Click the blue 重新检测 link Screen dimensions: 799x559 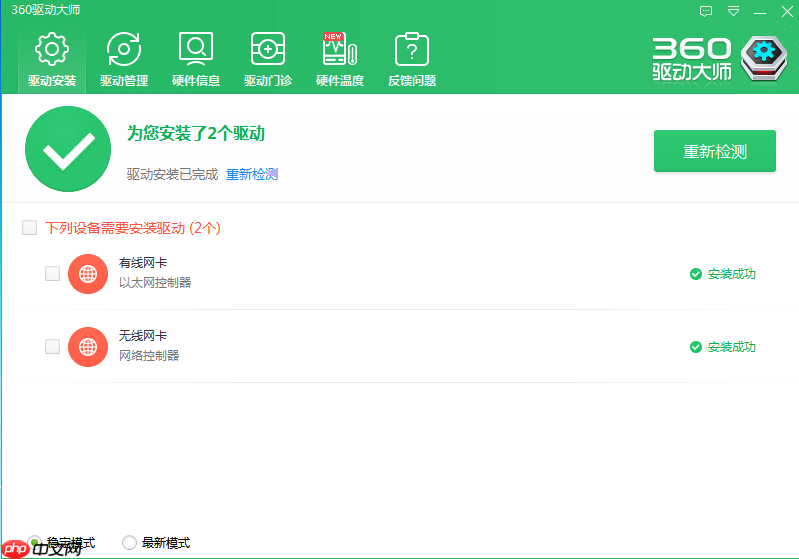click(x=252, y=174)
